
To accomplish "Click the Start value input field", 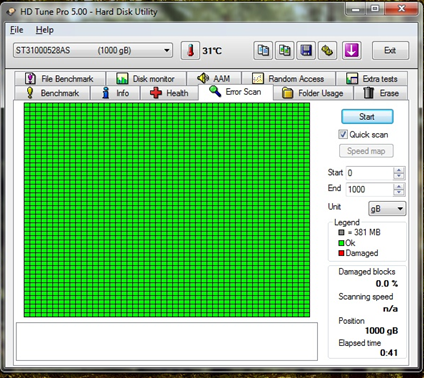I will coord(369,173).
